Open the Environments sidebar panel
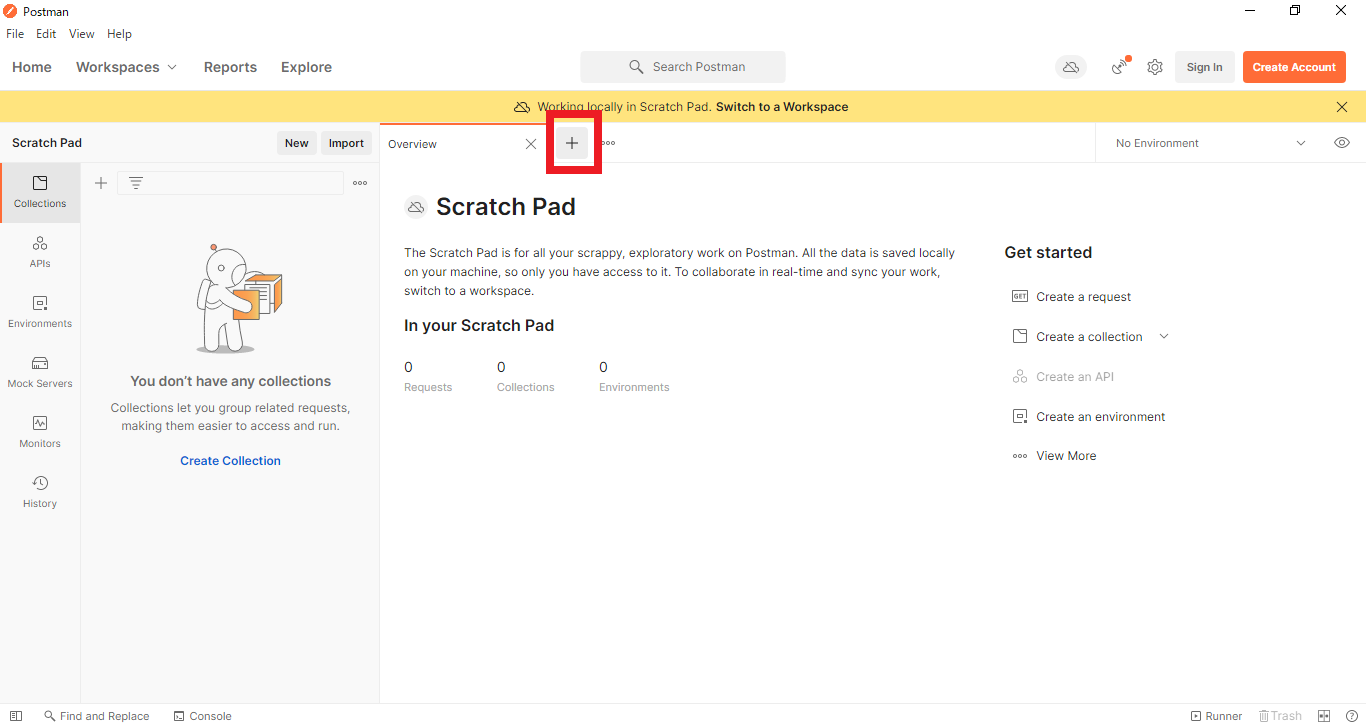The width and height of the screenshot is (1366, 728). point(40,313)
